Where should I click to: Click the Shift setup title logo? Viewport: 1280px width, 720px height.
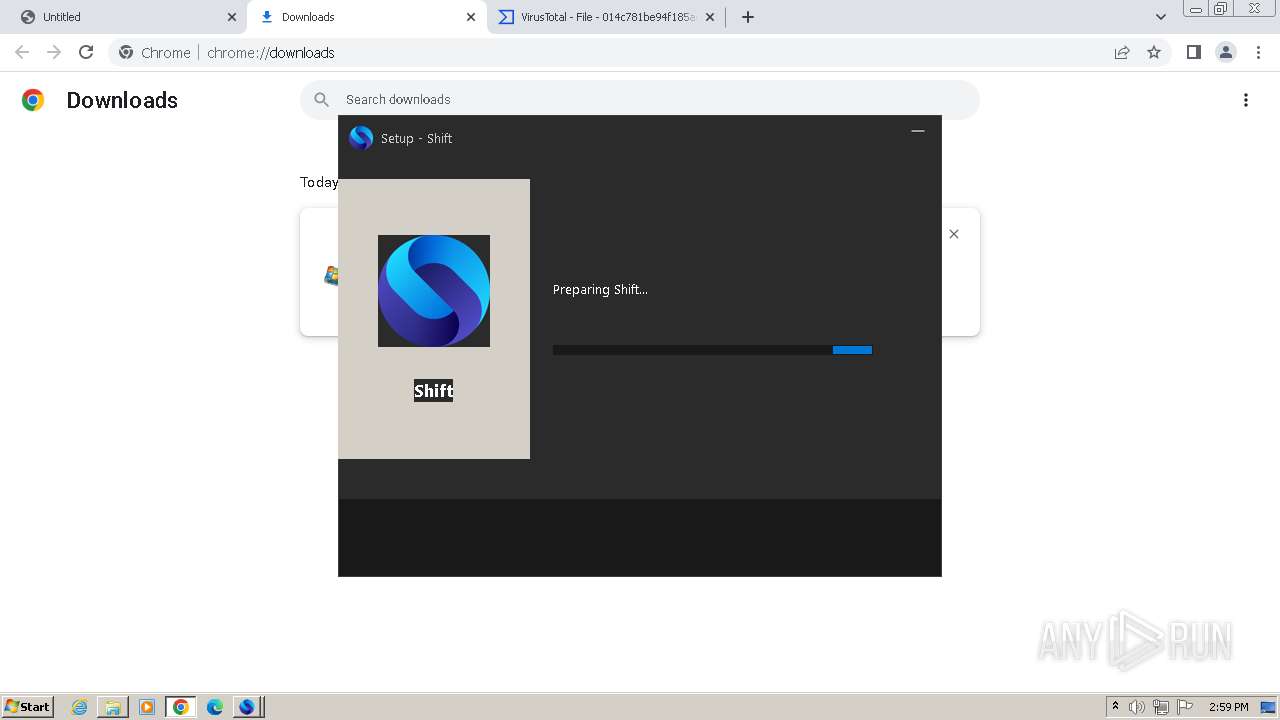pos(361,138)
